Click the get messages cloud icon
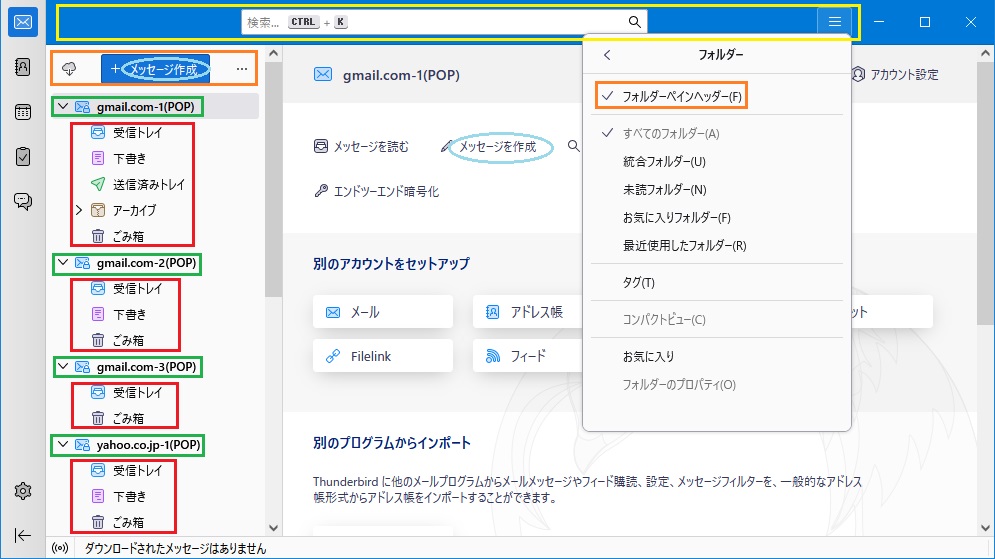 click(69, 69)
